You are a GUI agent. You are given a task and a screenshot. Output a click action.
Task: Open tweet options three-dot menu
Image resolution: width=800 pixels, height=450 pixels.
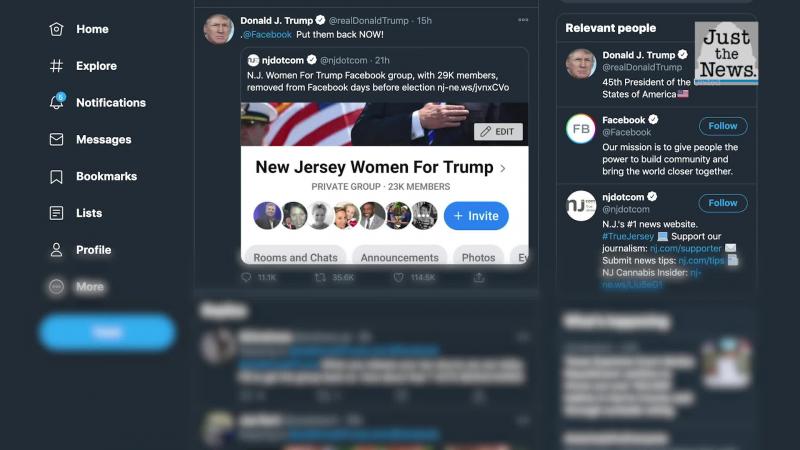click(x=523, y=20)
